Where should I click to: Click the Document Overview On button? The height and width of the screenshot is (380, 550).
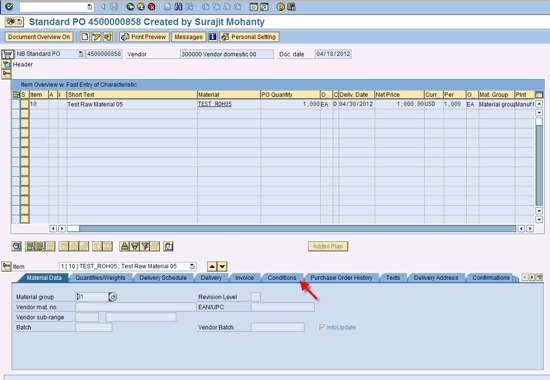(x=39, y=37)
